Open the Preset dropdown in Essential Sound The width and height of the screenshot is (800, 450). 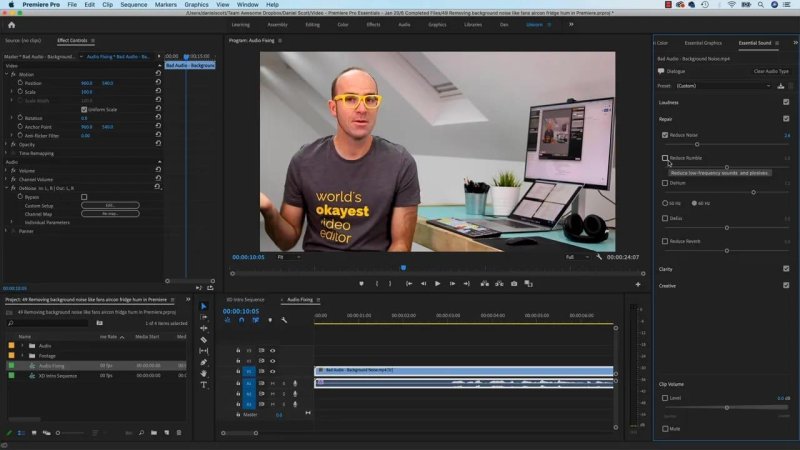[x=723, y=86]
